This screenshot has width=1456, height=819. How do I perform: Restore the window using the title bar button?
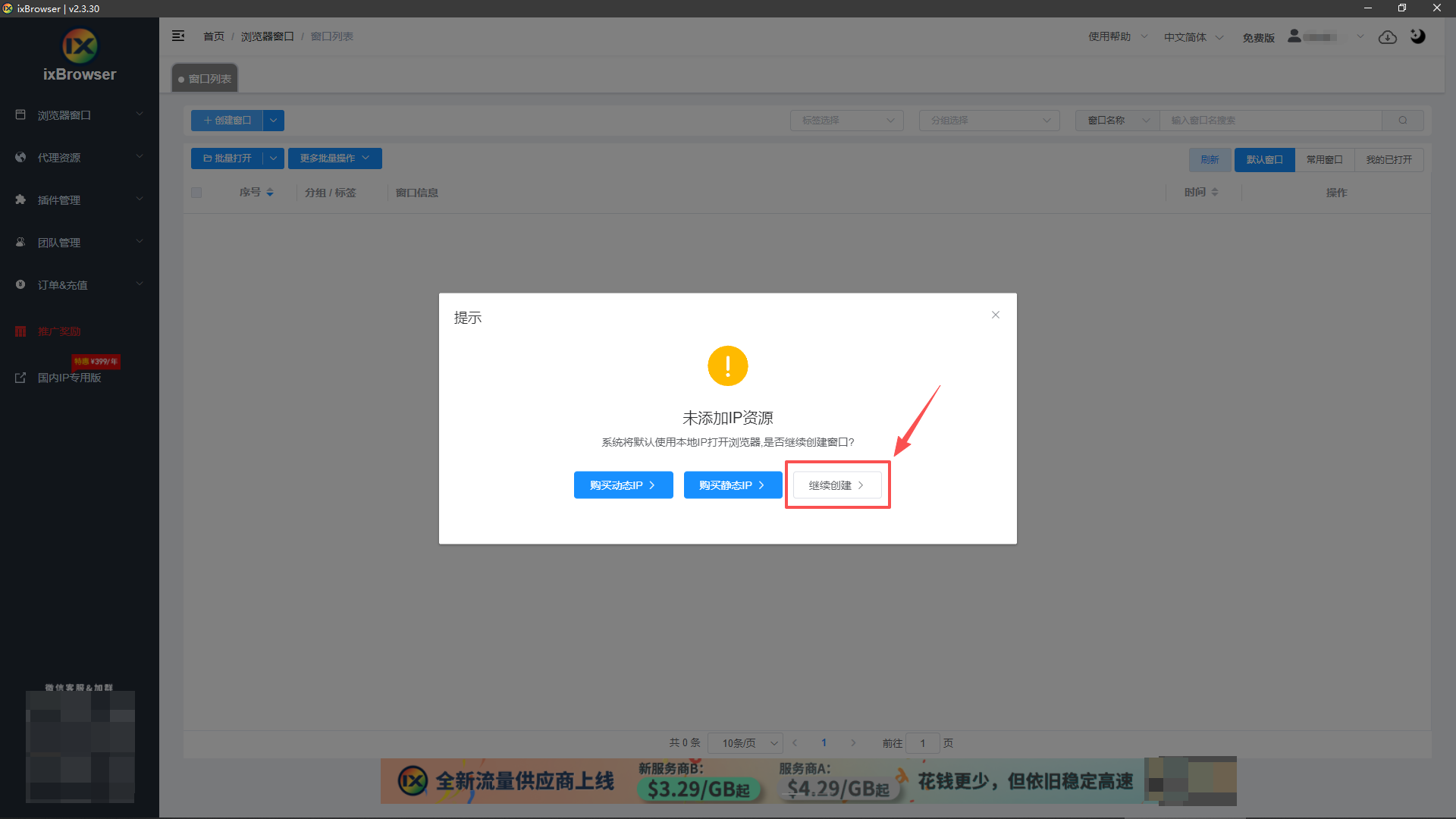(x=1402, y=8)
